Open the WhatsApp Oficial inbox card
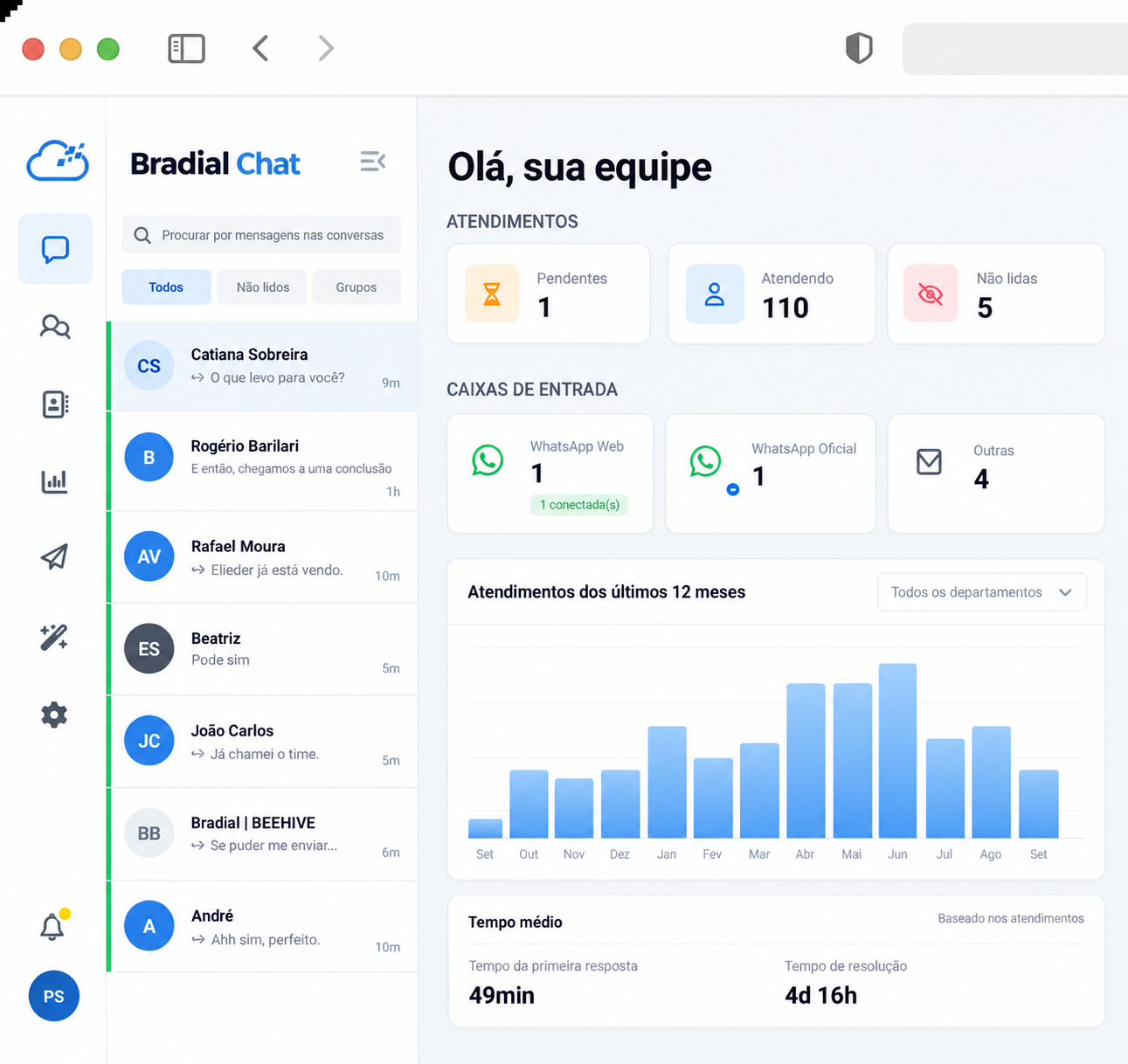 pyautogui.click(x=771, y=473)
